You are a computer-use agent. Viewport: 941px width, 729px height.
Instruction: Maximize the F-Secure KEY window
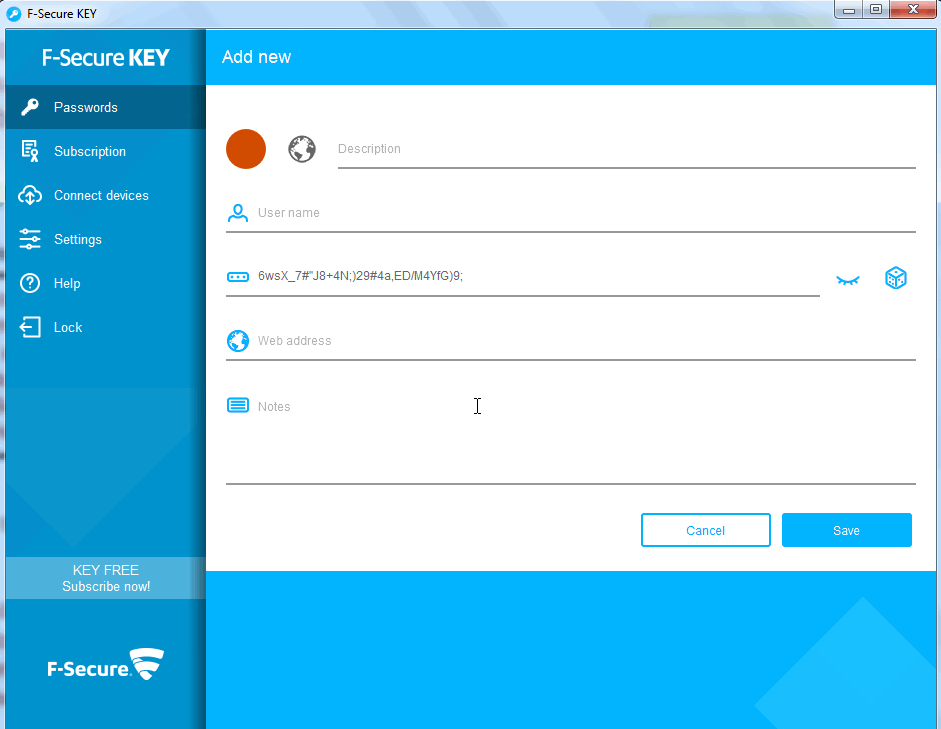876,10
